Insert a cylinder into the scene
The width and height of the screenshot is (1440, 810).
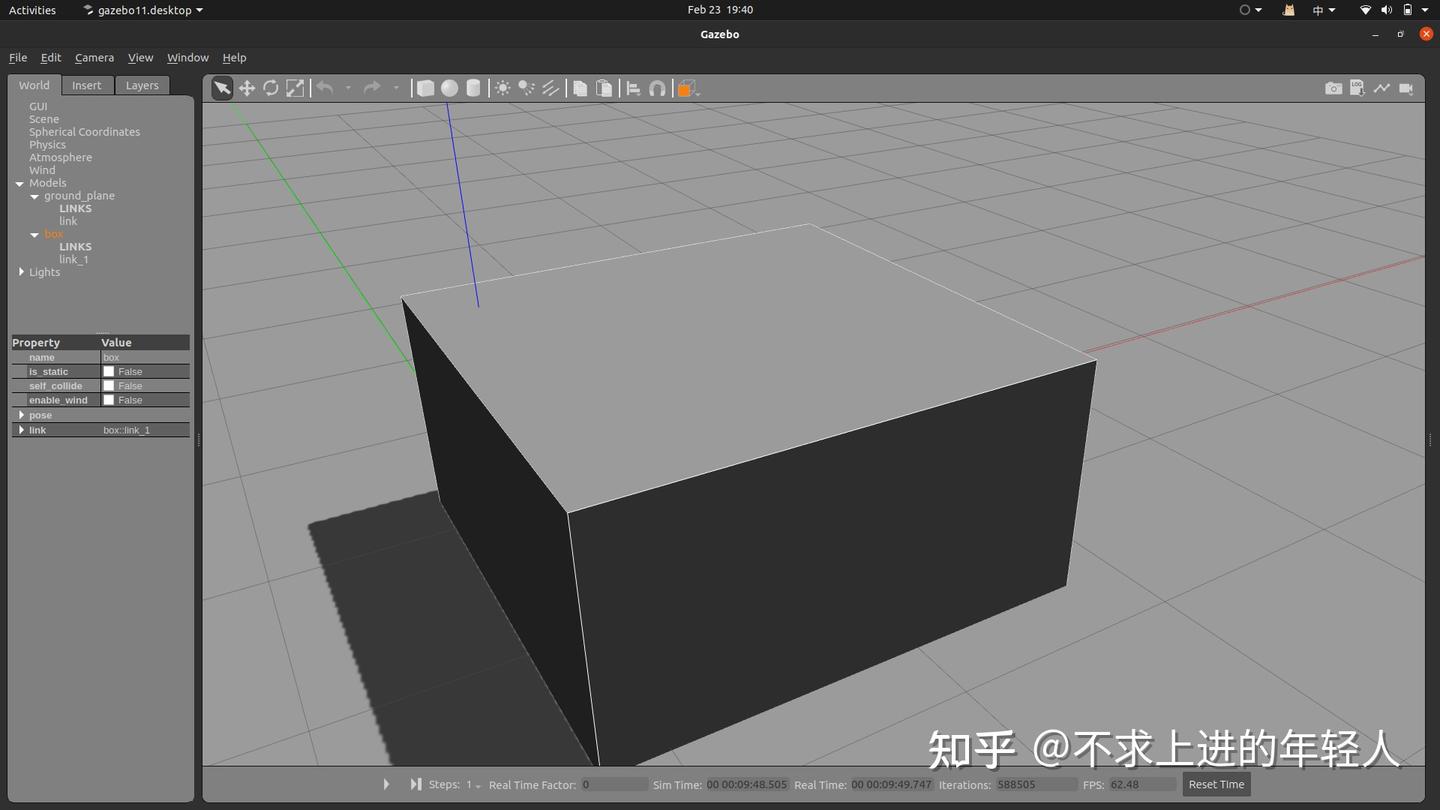pyautogui.click(x=472, y=88)
